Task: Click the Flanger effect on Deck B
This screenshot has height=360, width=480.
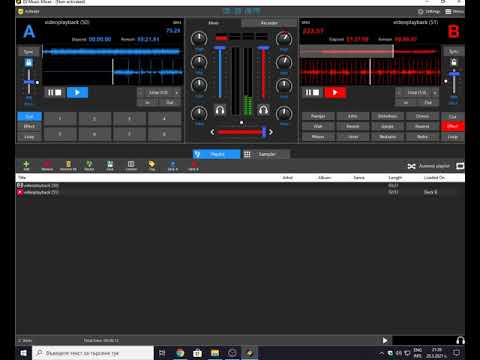Action: (x=318, y=116)
